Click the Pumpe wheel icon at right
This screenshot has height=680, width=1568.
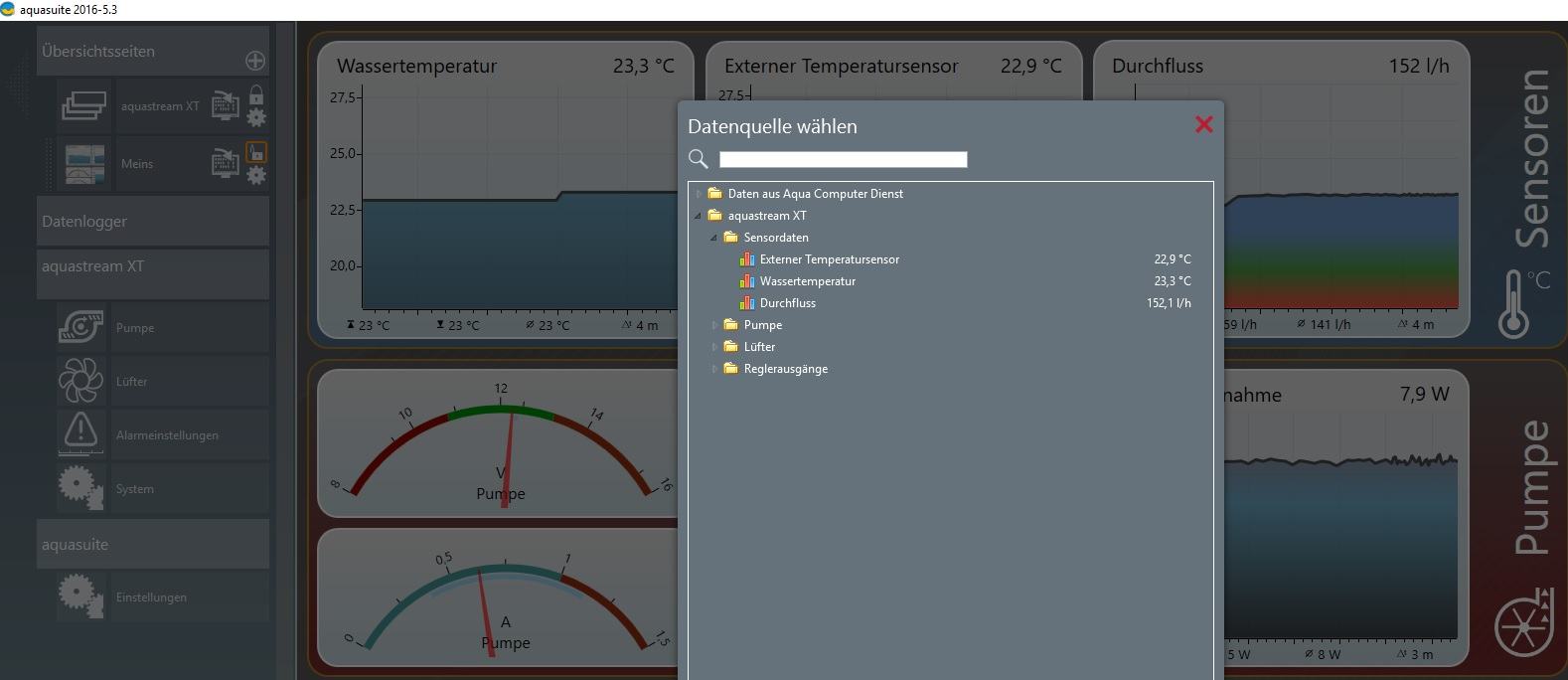[1524, 624]
